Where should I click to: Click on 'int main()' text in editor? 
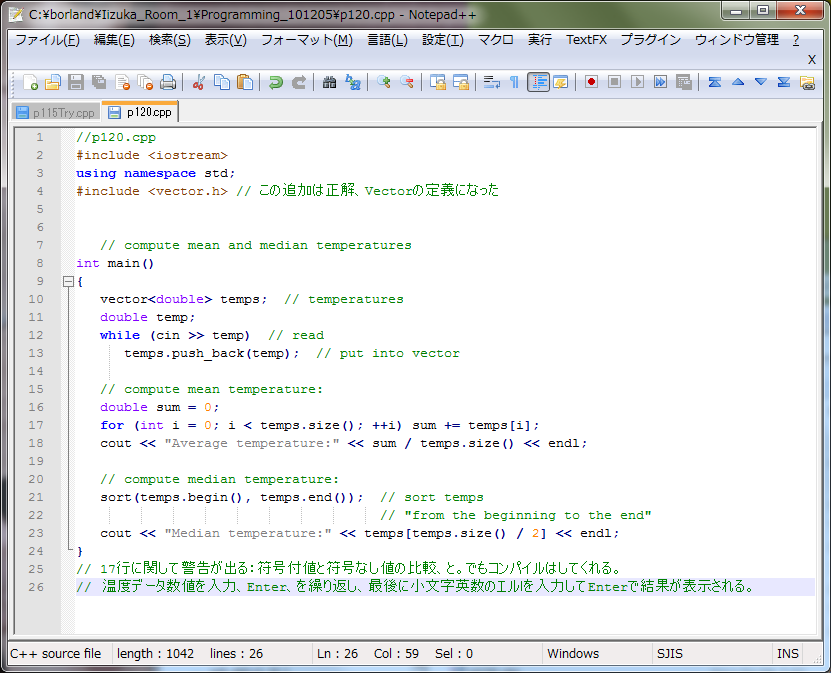(115, 263)
